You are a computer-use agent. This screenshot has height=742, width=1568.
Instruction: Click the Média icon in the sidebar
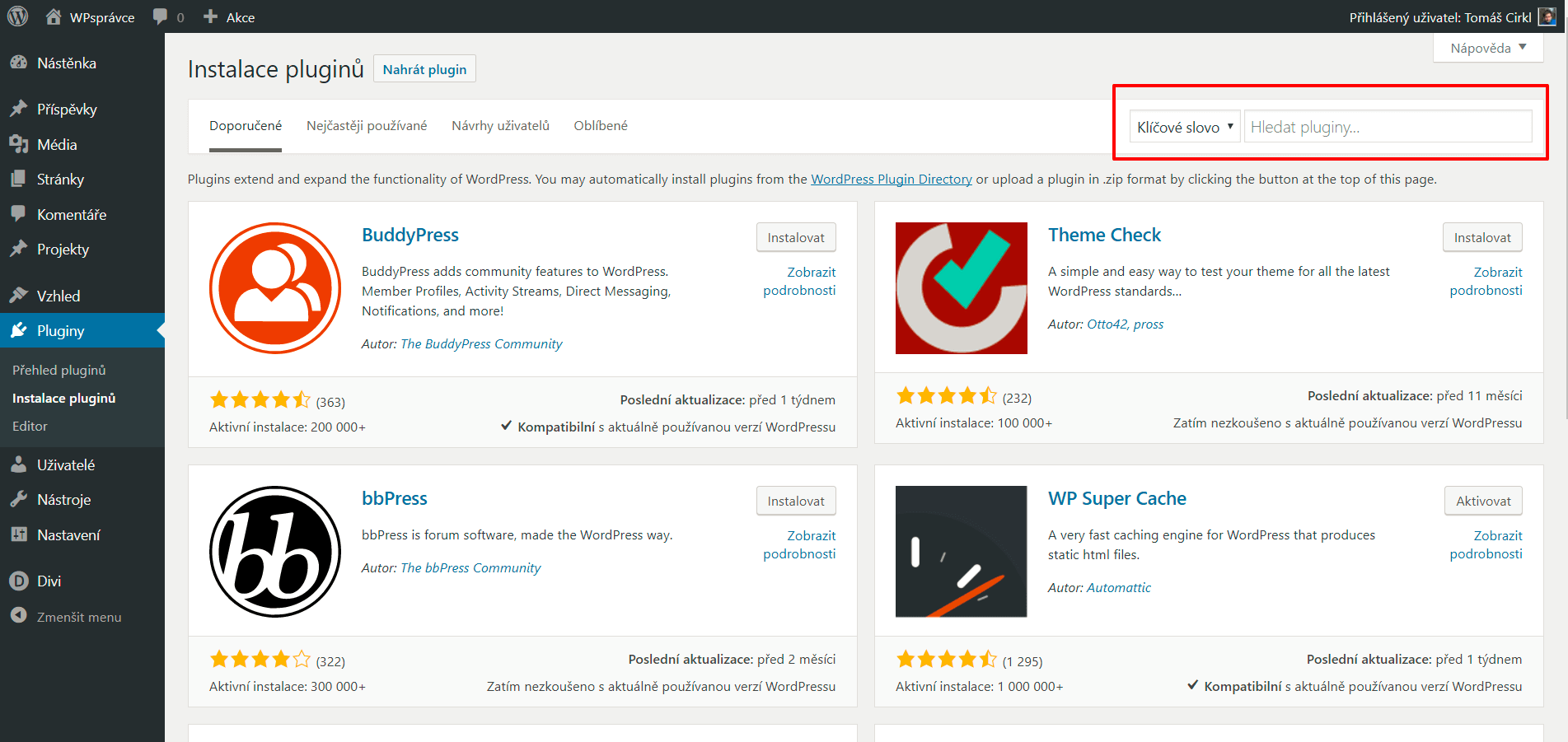point(18,144)
